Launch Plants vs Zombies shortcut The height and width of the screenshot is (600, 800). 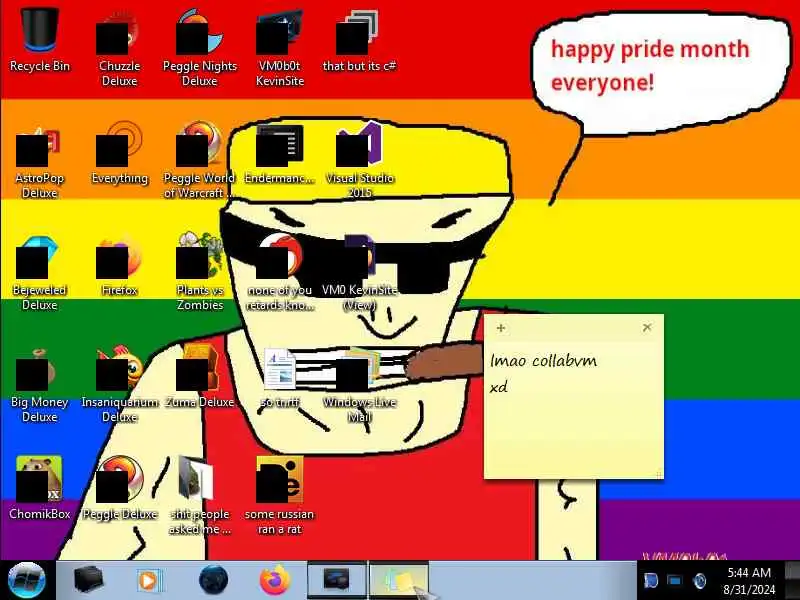tap(199, 271)
